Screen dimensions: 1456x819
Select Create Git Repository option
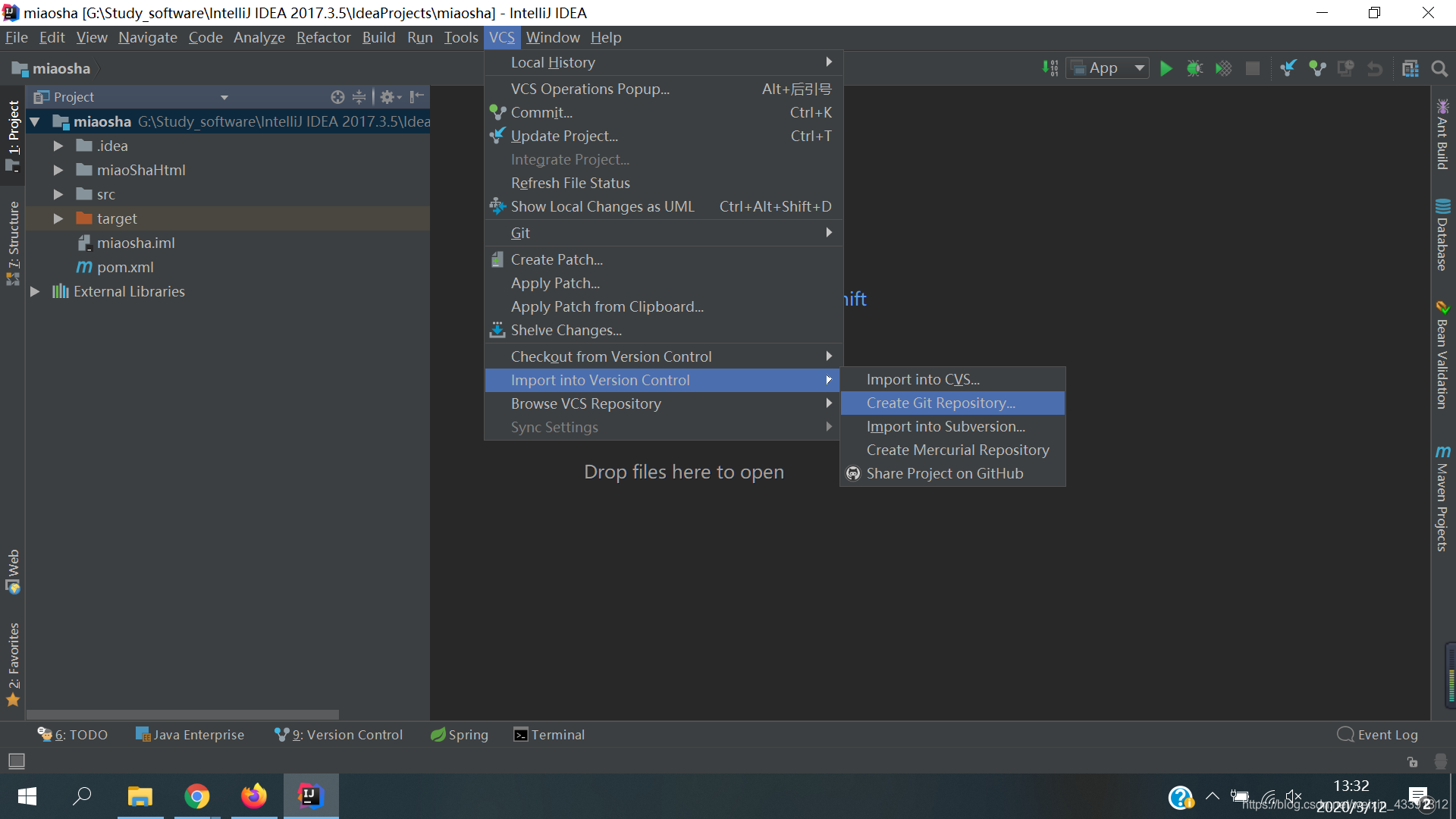pyautogui.click(x=941, y=402)
